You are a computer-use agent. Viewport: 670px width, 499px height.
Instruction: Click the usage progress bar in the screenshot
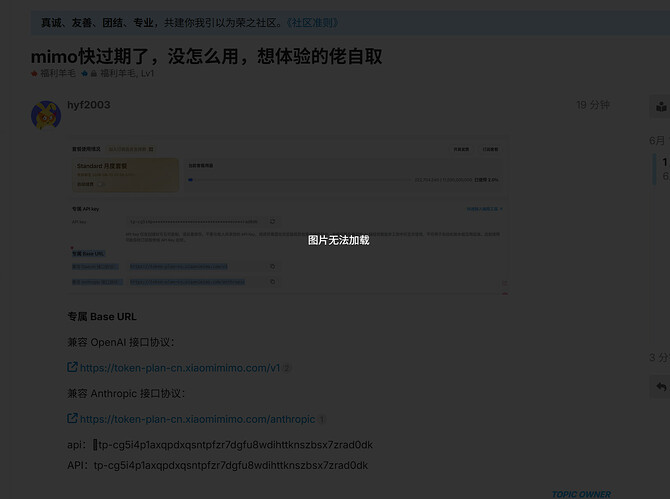299,180
